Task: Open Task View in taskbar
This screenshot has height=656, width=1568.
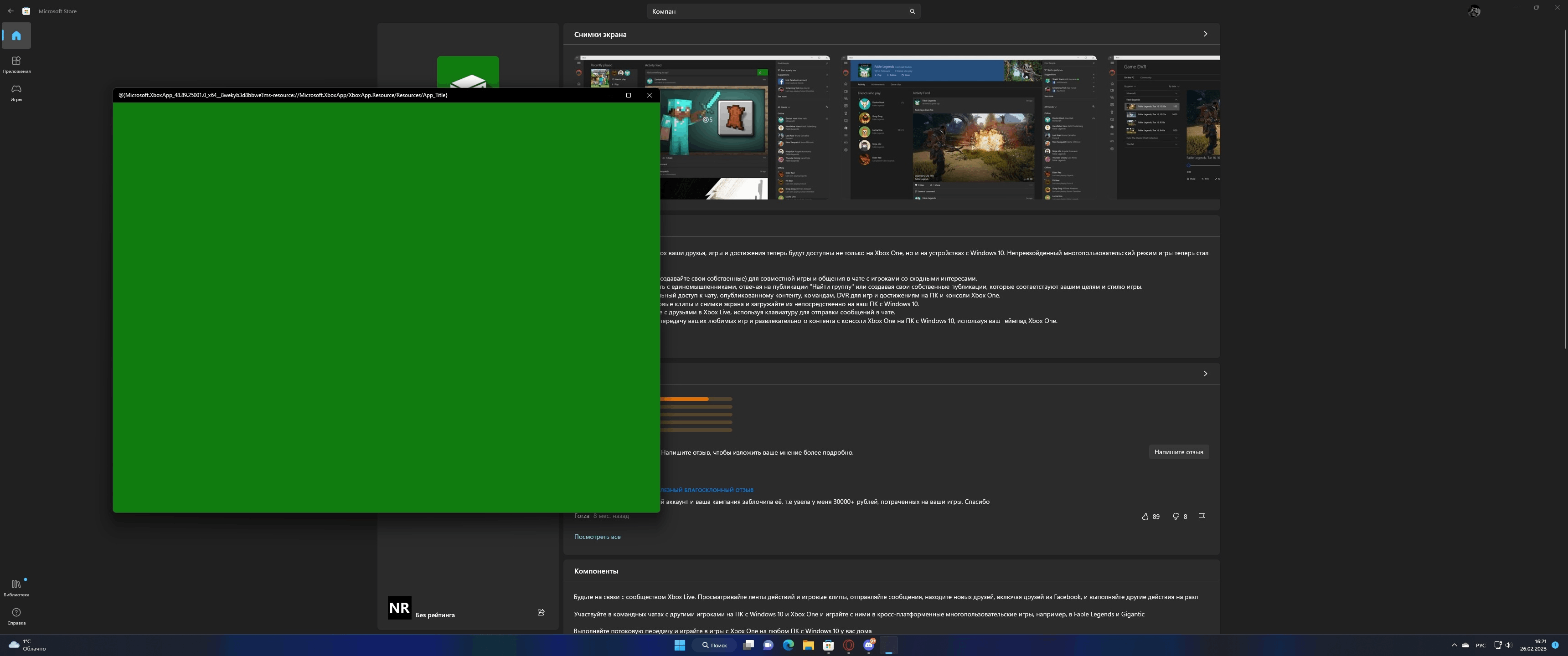Action: (749, 645)
